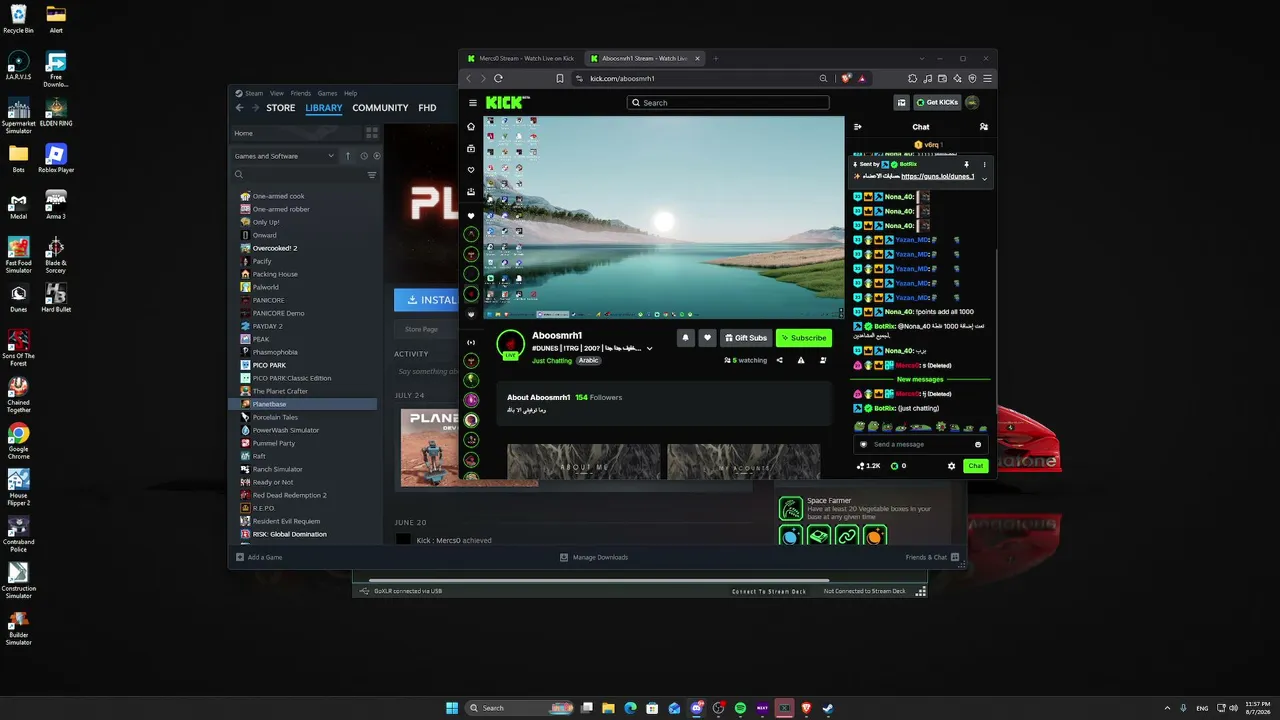Open browser extensions puzzle icon

click(x=912, y=78)
